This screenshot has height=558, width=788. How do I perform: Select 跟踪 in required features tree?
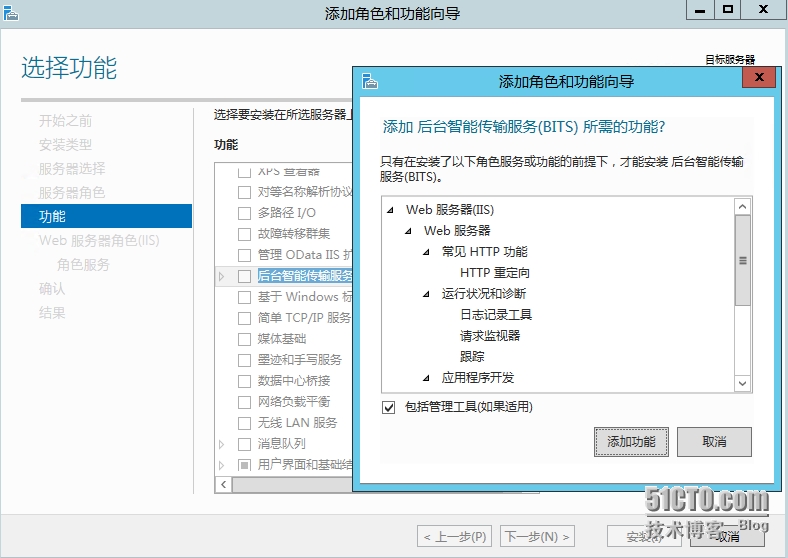(x=472, y=357)
